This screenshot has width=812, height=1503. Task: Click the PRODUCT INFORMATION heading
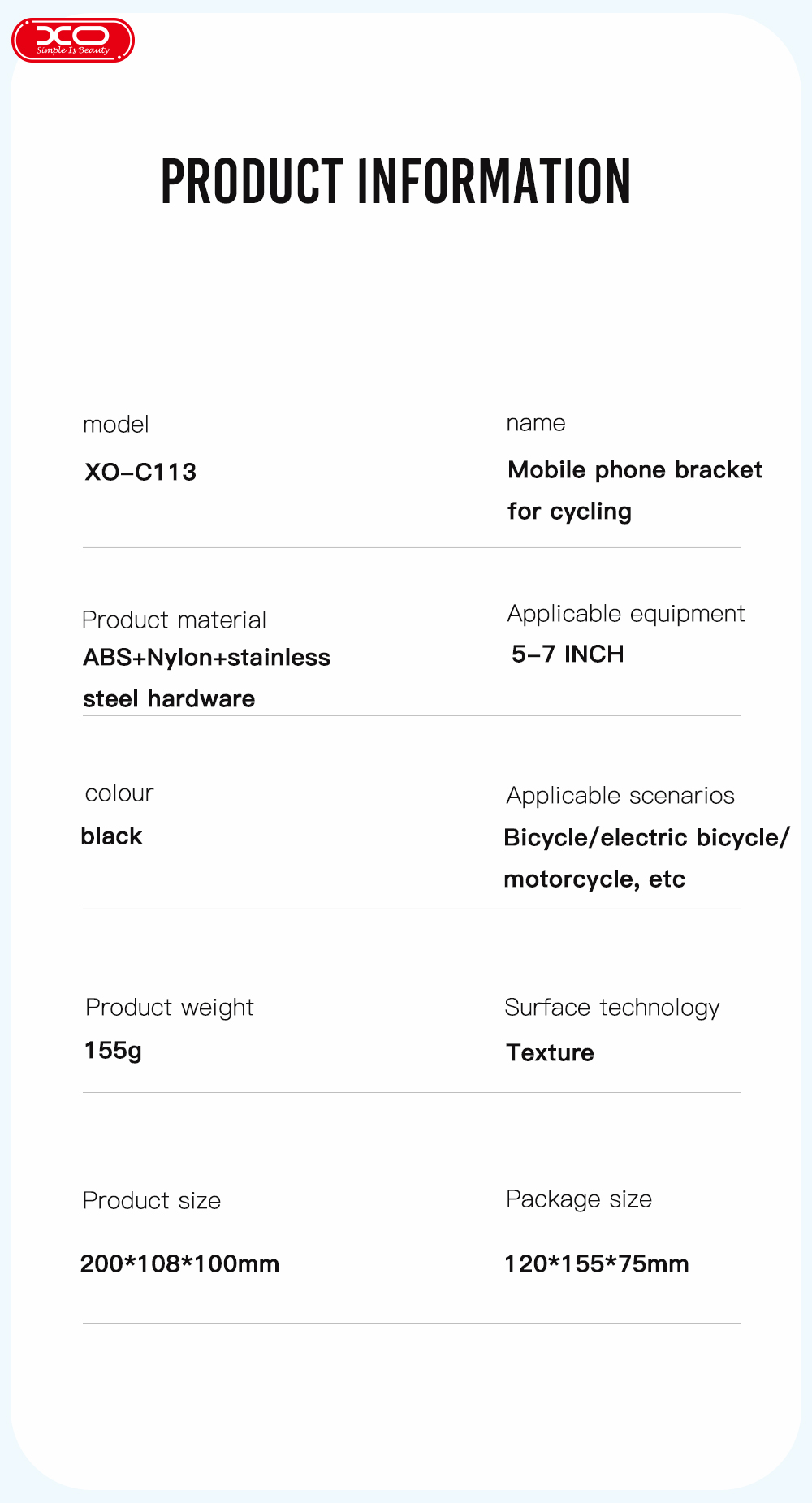[x=396, y=181]
